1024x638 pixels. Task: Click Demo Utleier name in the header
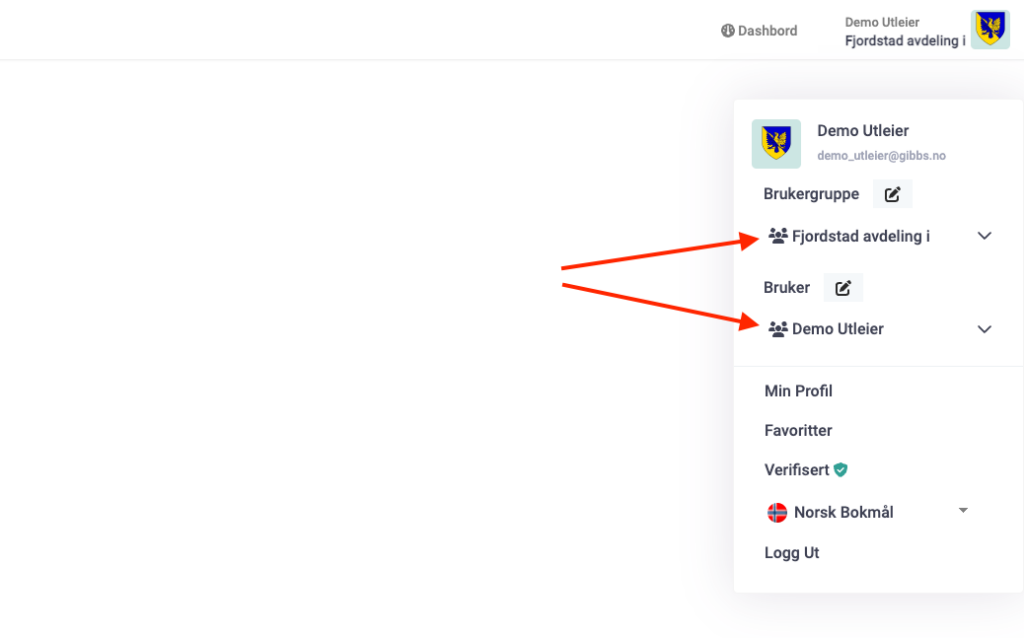881,22
